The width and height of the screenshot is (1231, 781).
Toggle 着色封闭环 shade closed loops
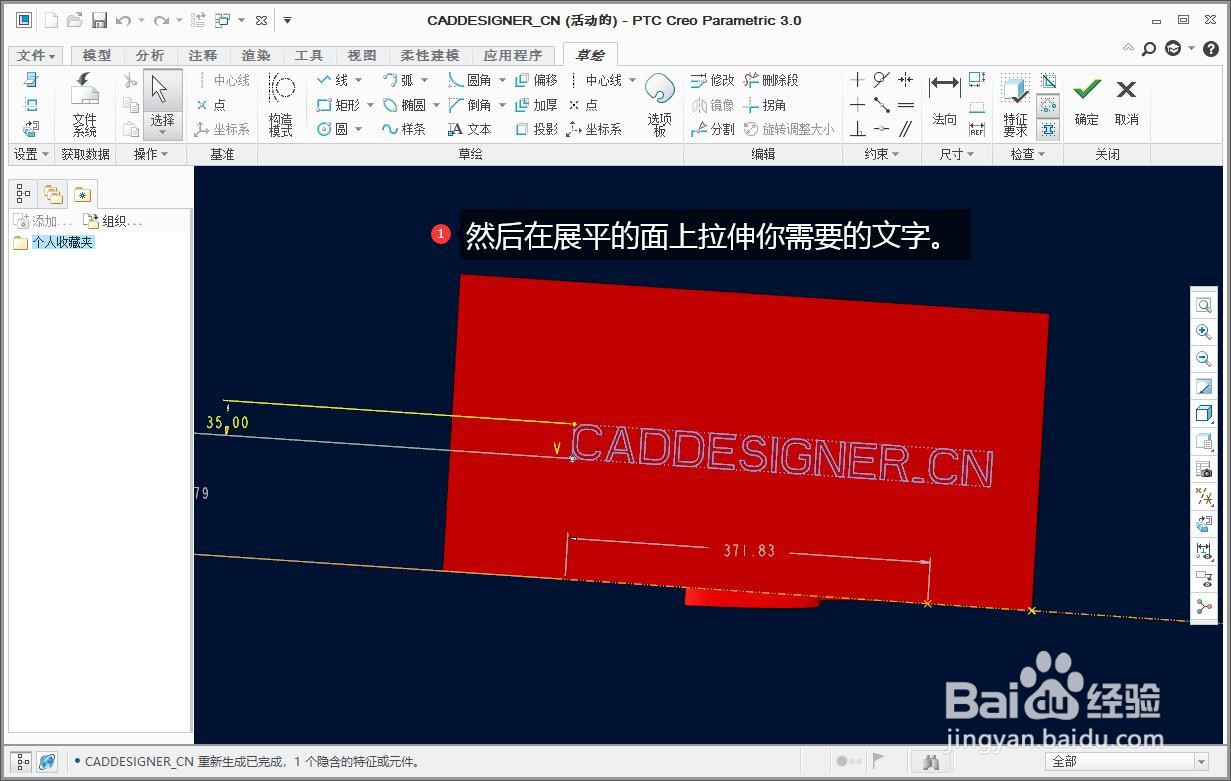pos(1048,129)
